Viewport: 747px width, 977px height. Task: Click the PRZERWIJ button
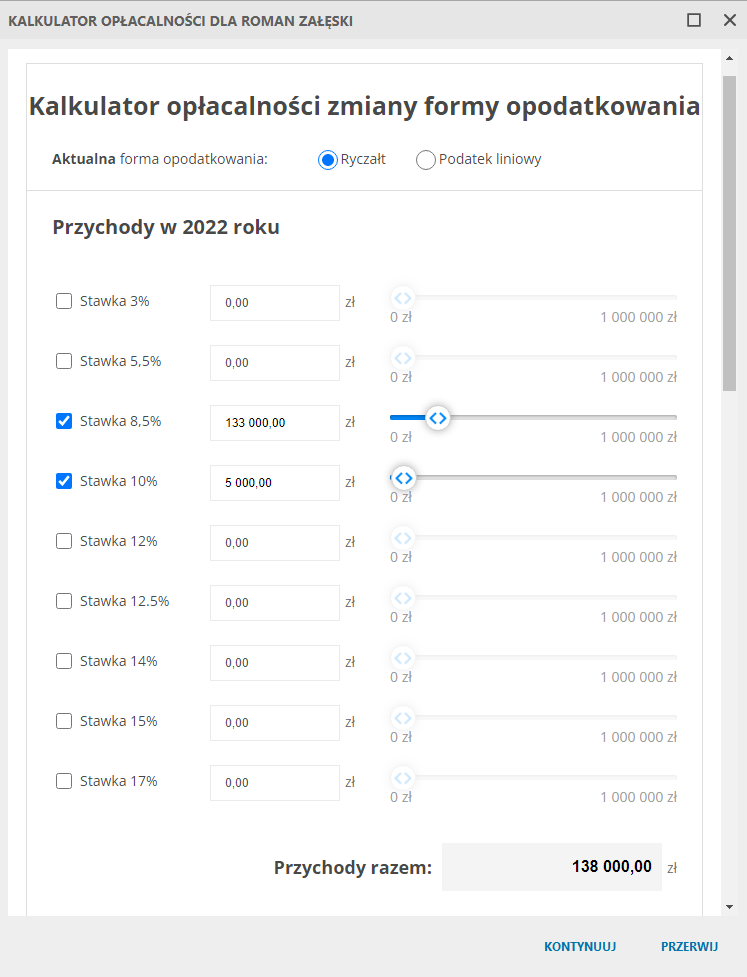(x=689, y=946)
